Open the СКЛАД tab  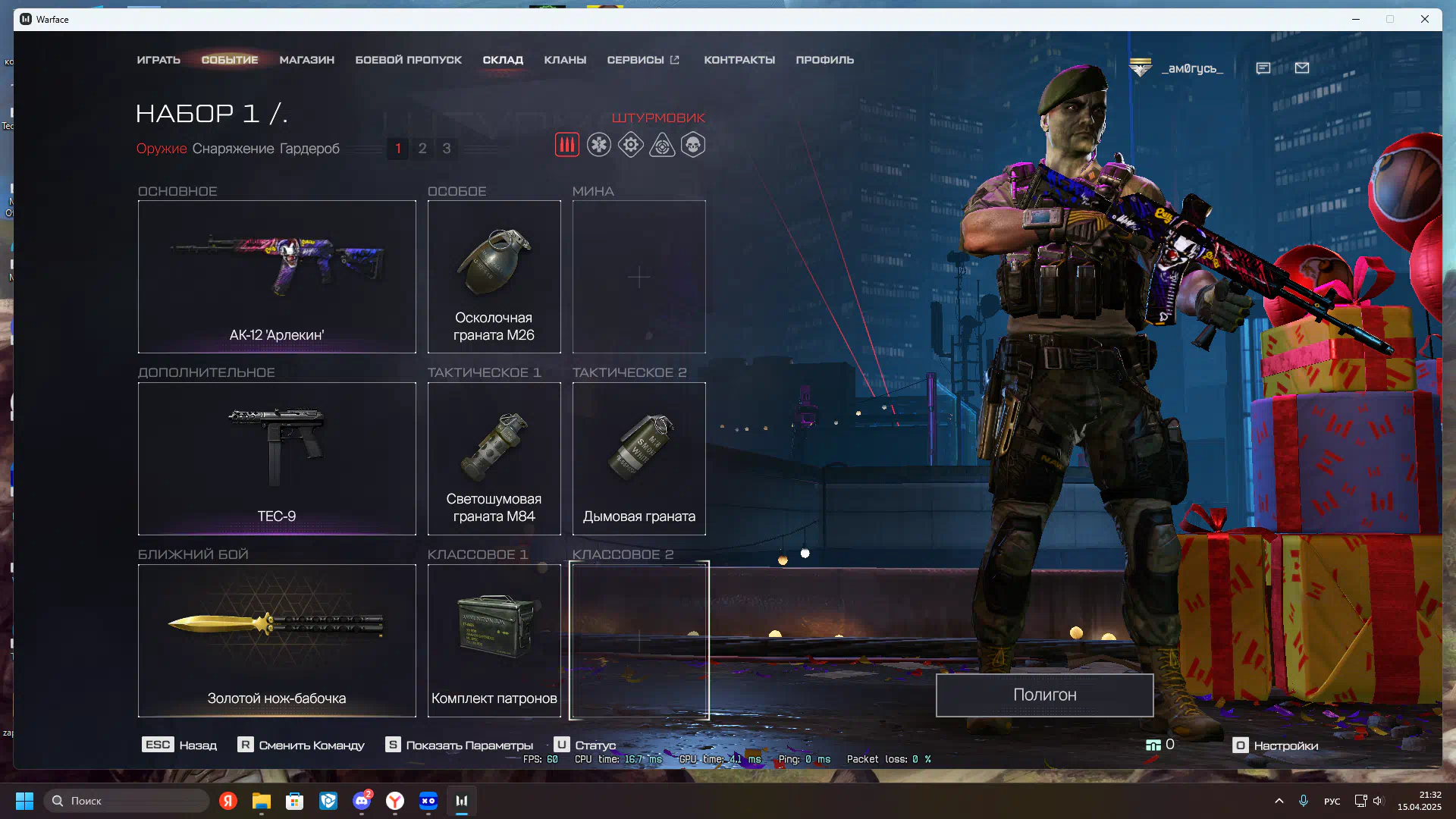point(503,60)
